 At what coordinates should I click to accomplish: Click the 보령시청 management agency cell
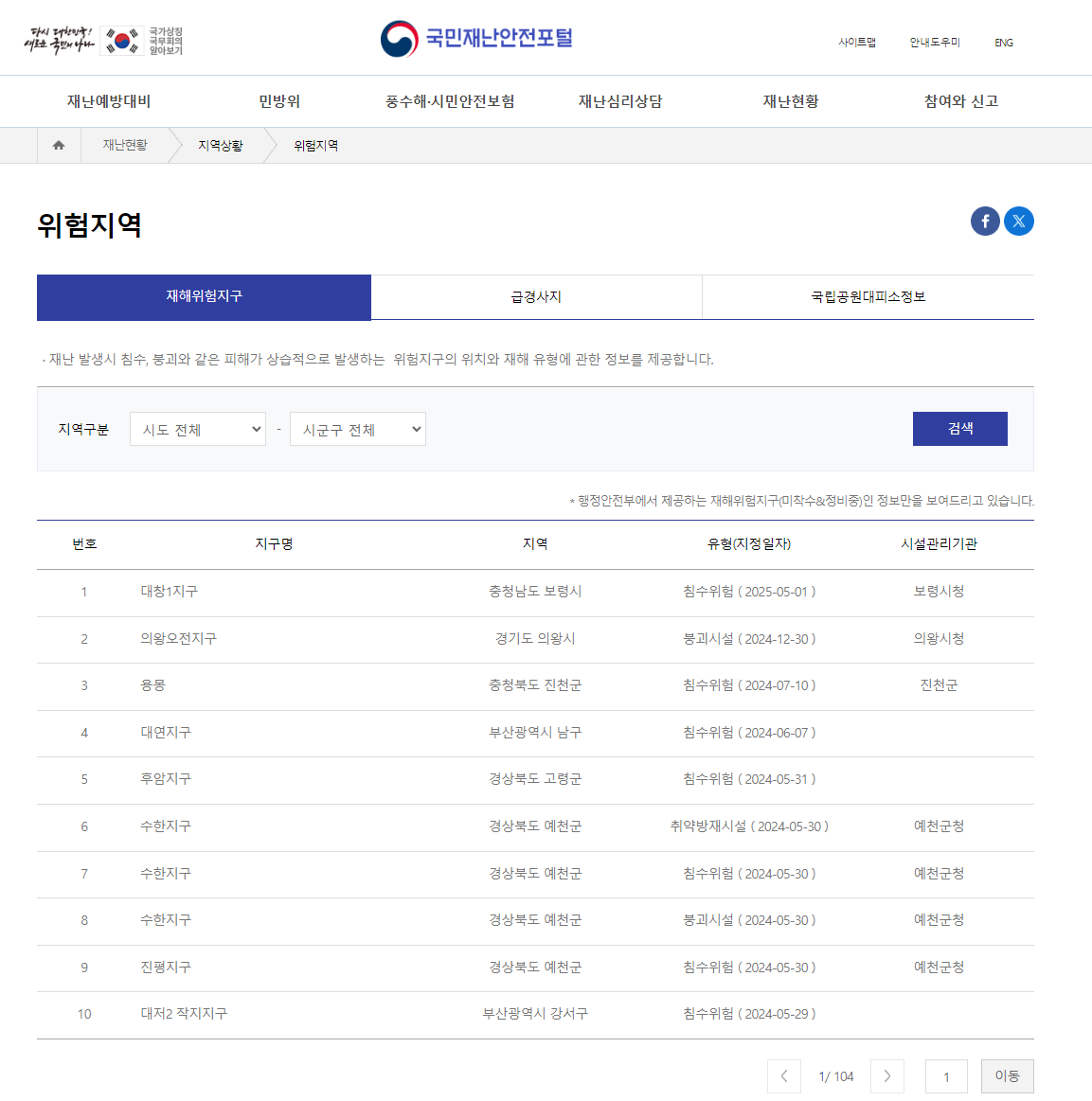[x=939, y=592]
